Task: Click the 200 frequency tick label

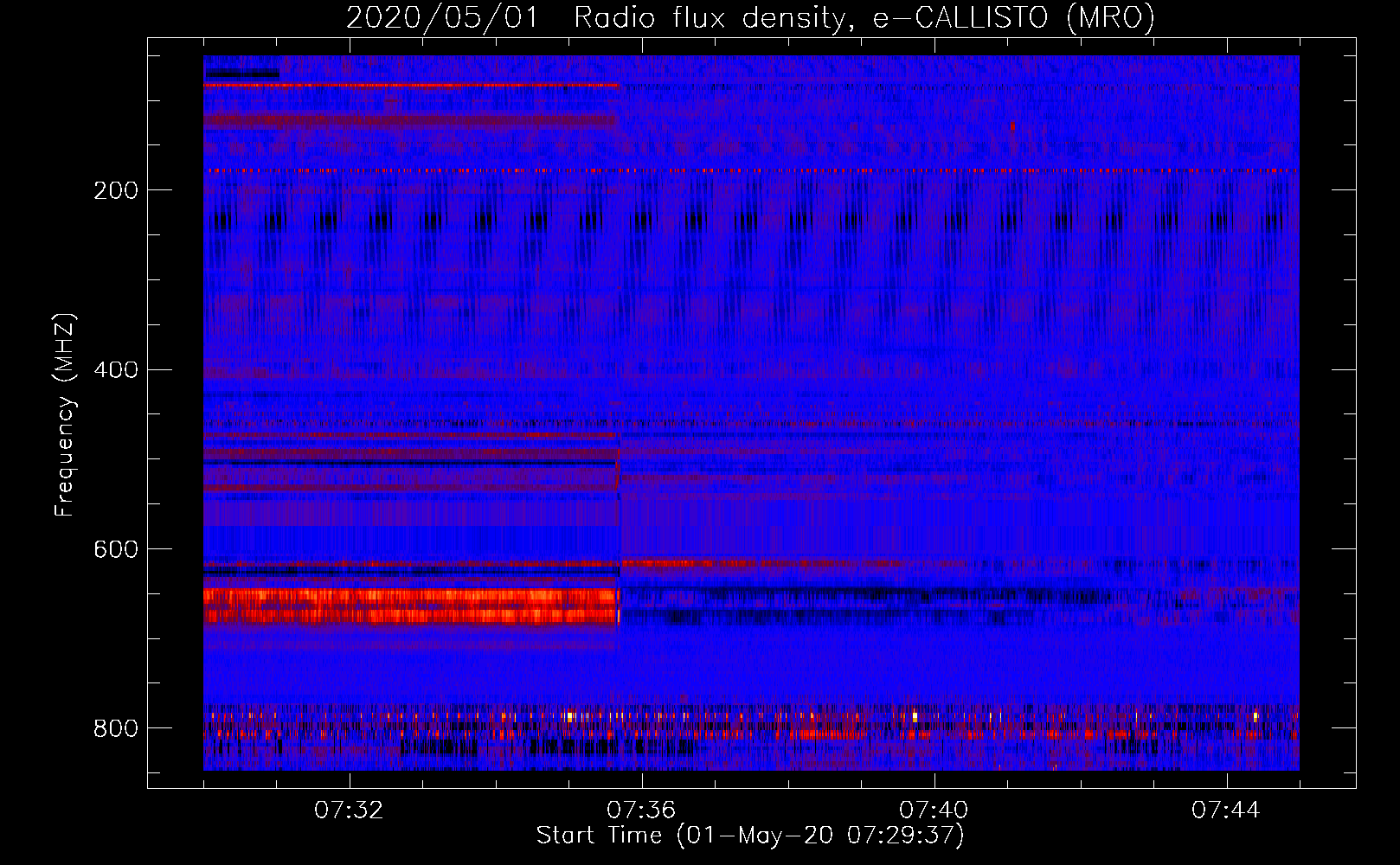Action: point(116,190)
